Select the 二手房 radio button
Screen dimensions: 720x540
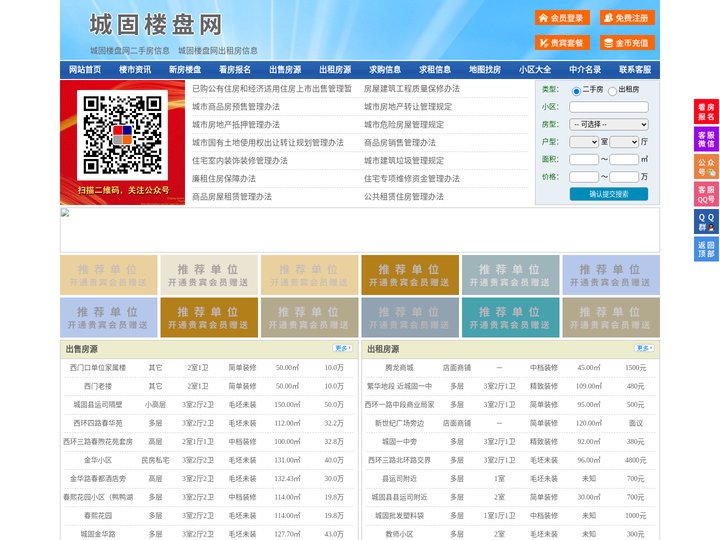click(x=576, y=91)
